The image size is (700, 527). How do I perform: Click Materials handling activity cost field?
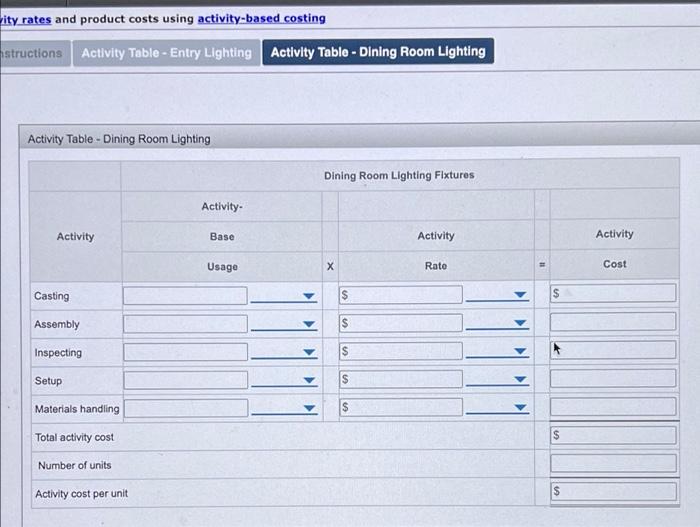[x=613, y=407]
